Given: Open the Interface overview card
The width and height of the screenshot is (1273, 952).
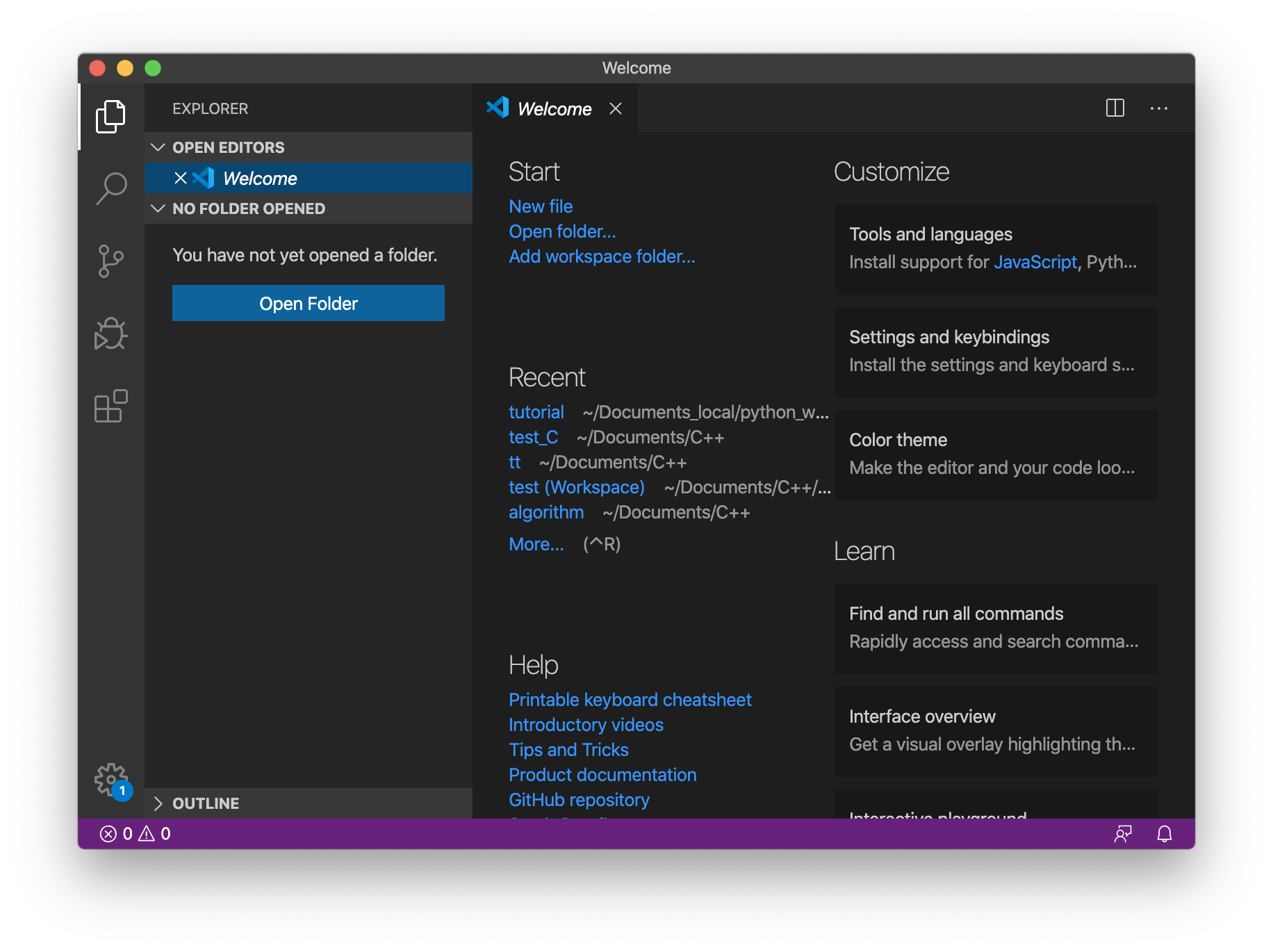Looking at the screenshot, I should [x=996, y=731].
